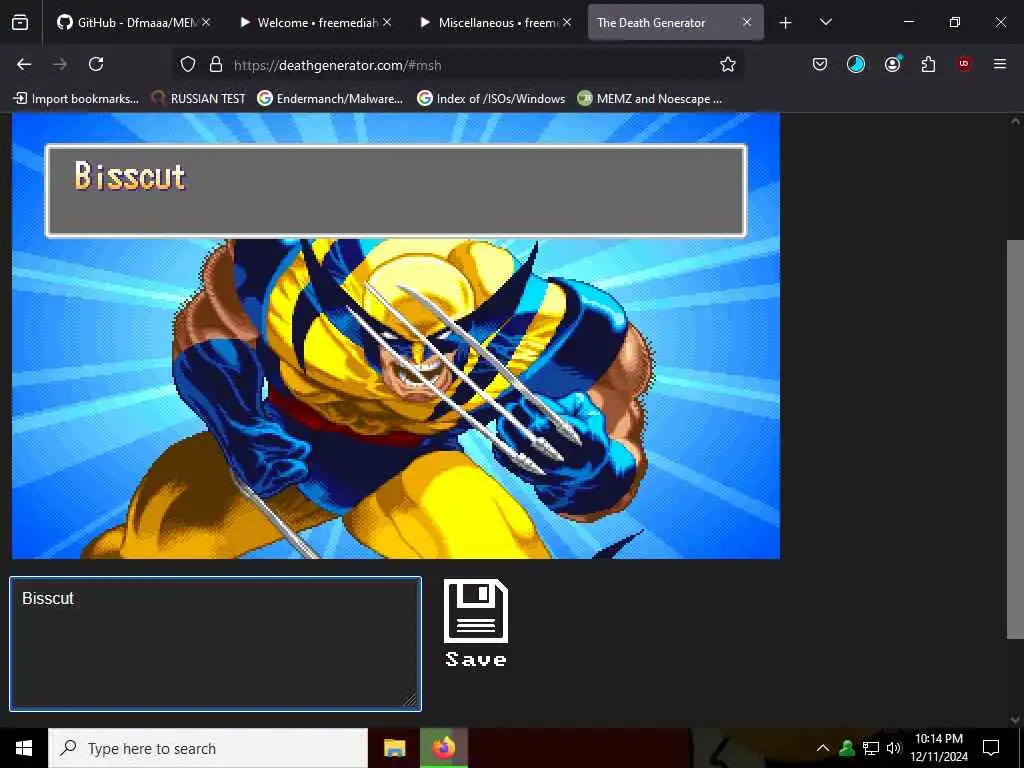1024x768 pixels.
Task: Open RUSSIAN TEST bookmark
Action: click(x=199, y=99)
